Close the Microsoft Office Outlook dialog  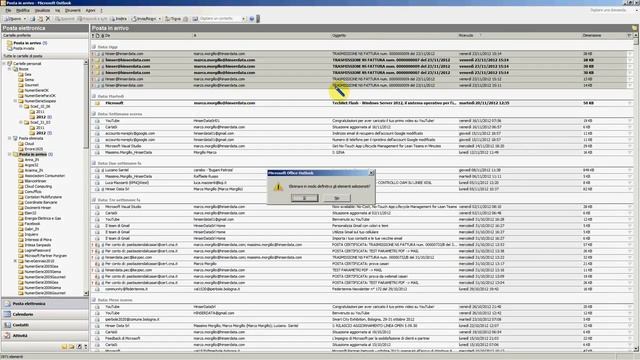[x=371, y=173]
